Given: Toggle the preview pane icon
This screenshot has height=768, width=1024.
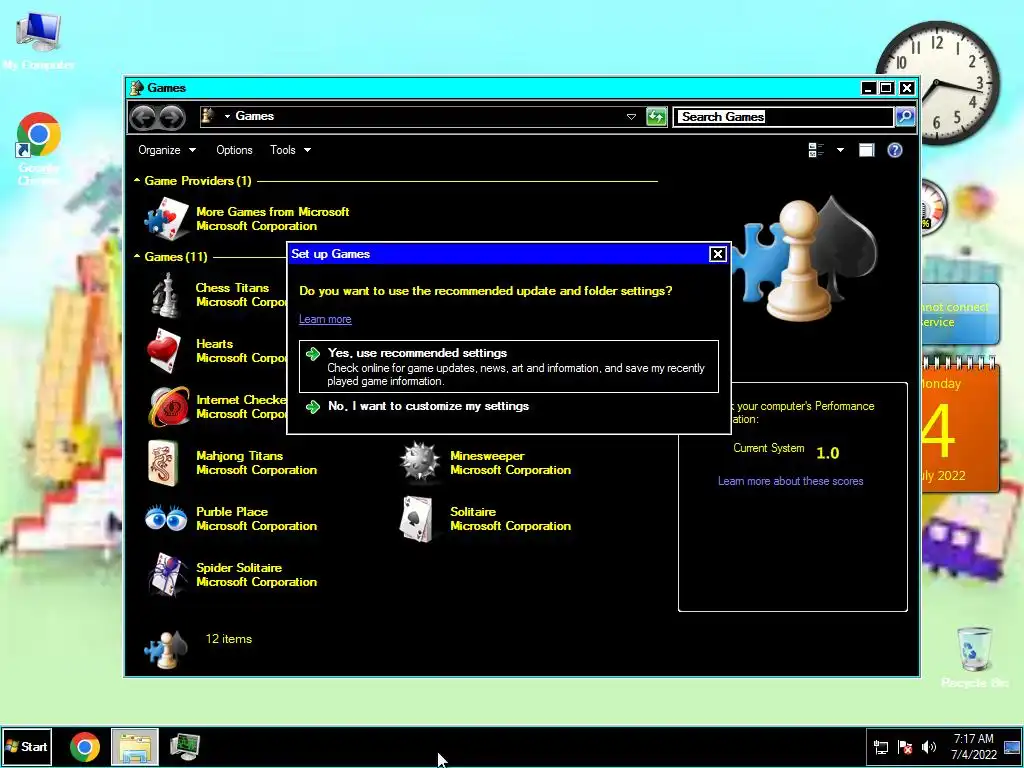Looking at the screenshot, I should point(866,150).
